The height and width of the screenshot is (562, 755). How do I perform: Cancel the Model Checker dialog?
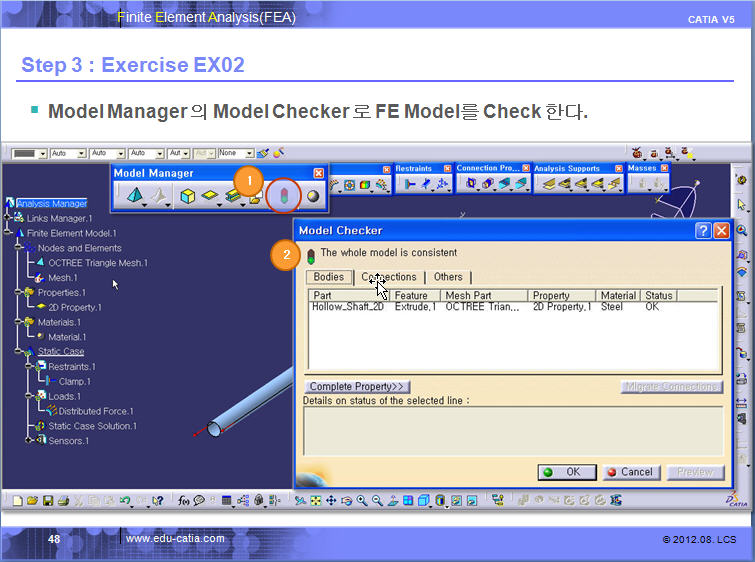tap(629, 472)
